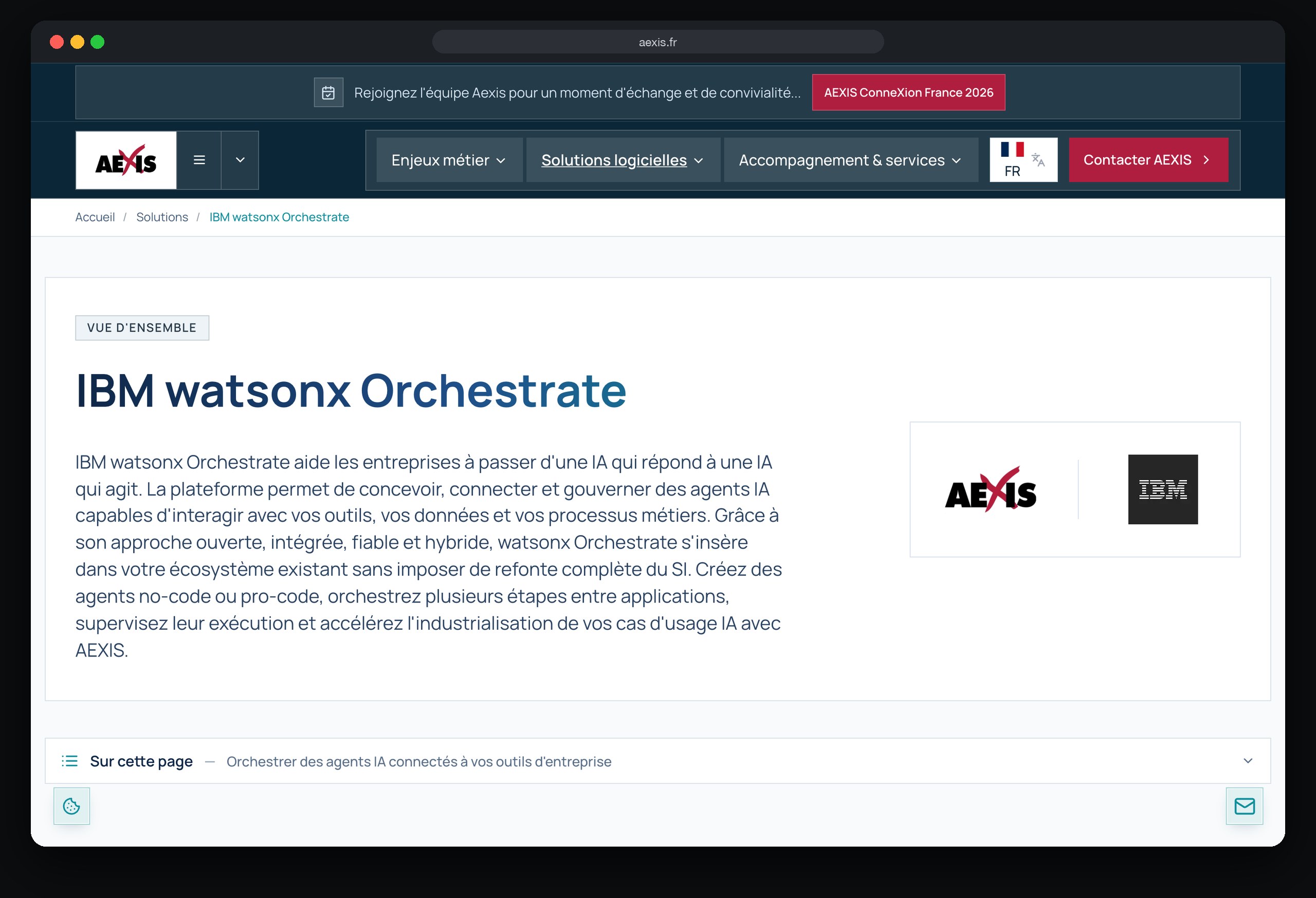The width and height of the screenshot is (1316, 898).
Task: Click the Contacter AEXIS button
Action: tap(1148, 160)
